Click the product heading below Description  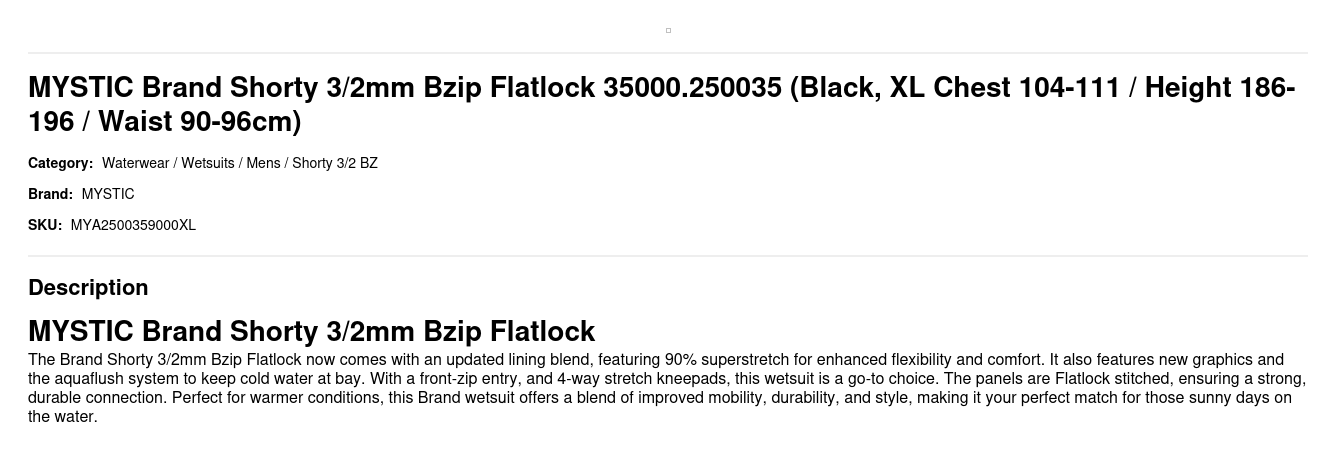coord(311,331)
